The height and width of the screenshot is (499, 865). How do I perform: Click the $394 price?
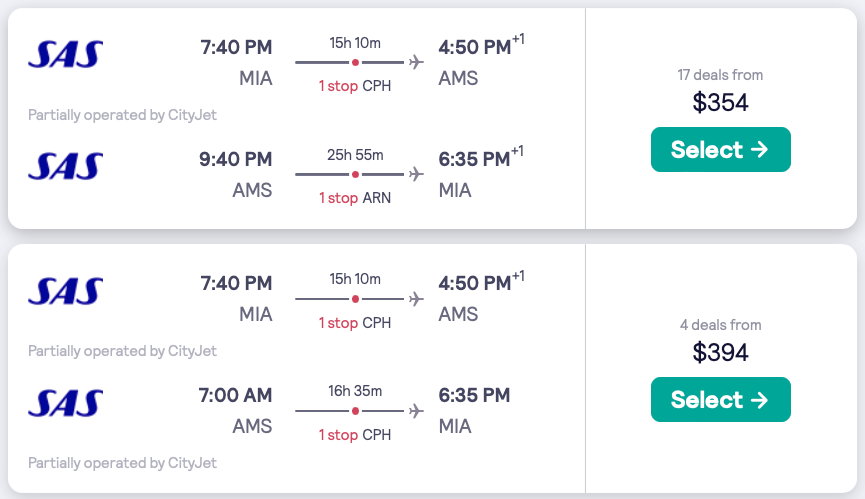point(720,352)
